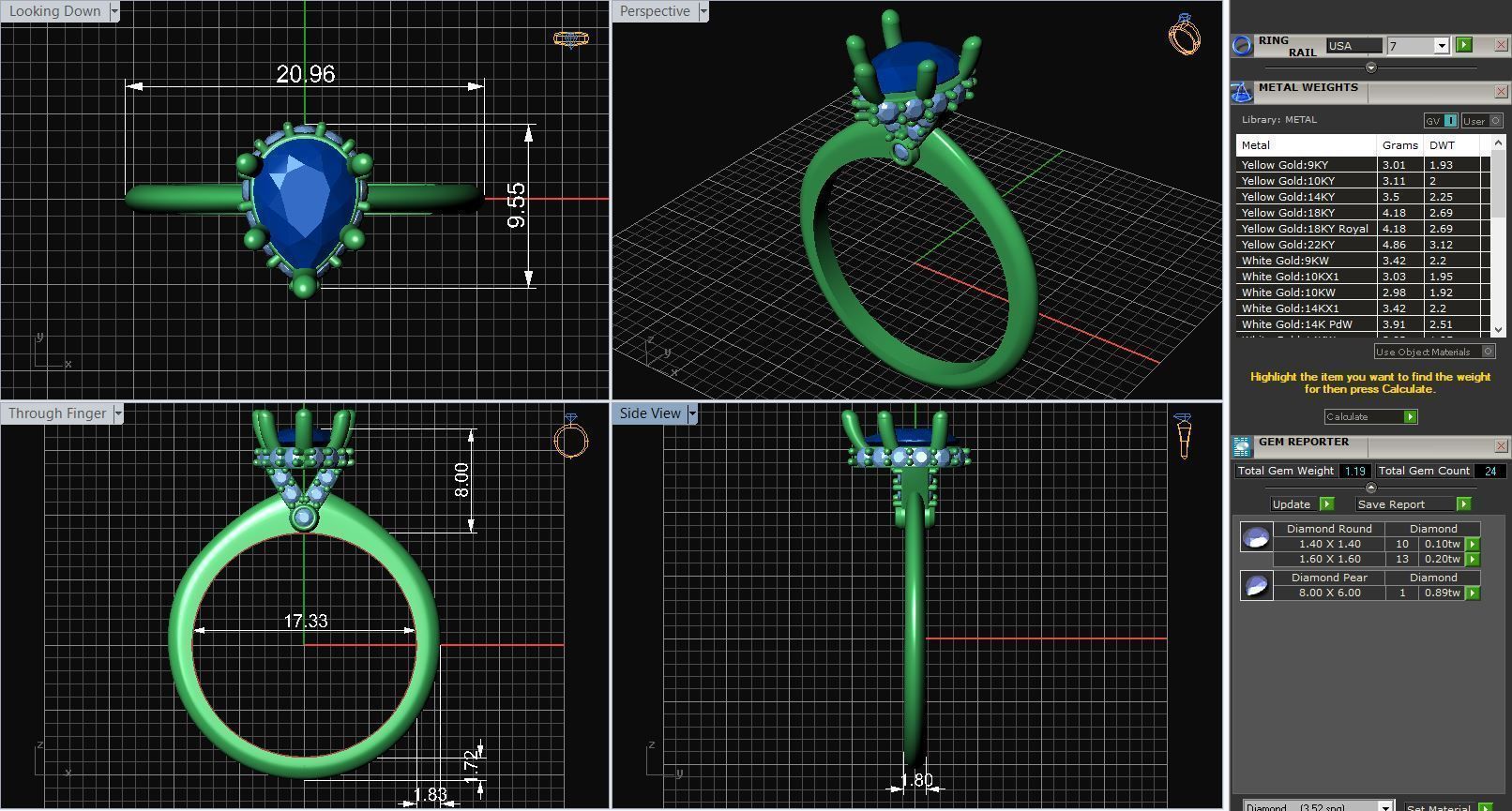Image resolution: width=1512 pixels, height=811 pixels.
Task: Close the Gem Reporter panel
Action: point(1501,446)
